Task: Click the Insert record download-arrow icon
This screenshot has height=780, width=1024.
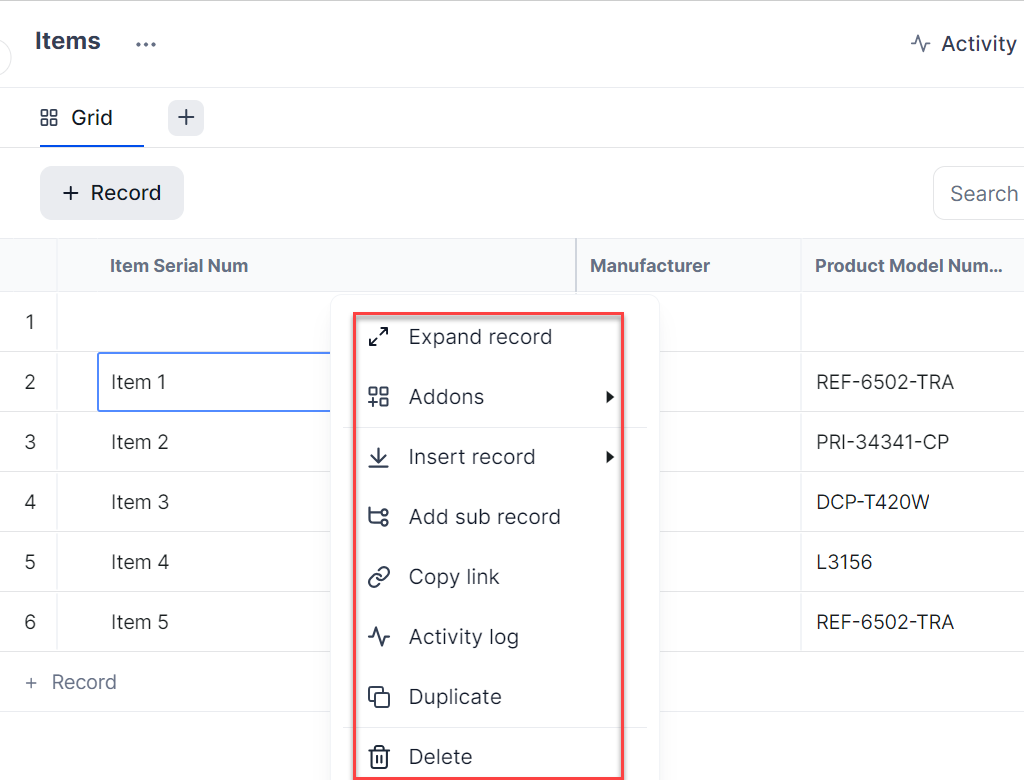Action: coord(379,457)
